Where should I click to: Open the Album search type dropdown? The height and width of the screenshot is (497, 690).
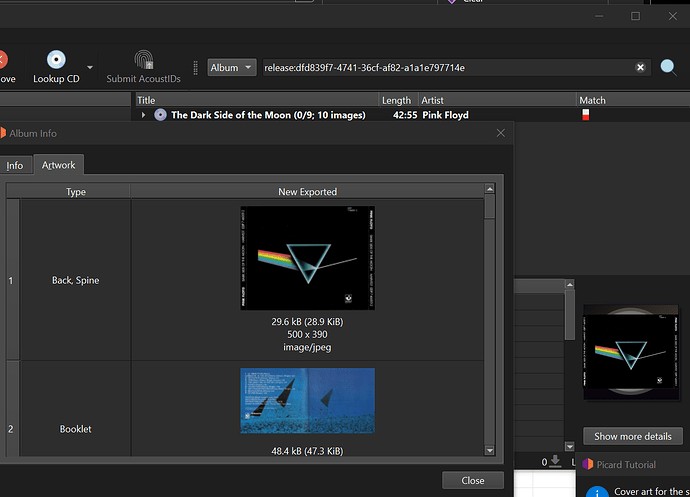(x=231, y=67)
